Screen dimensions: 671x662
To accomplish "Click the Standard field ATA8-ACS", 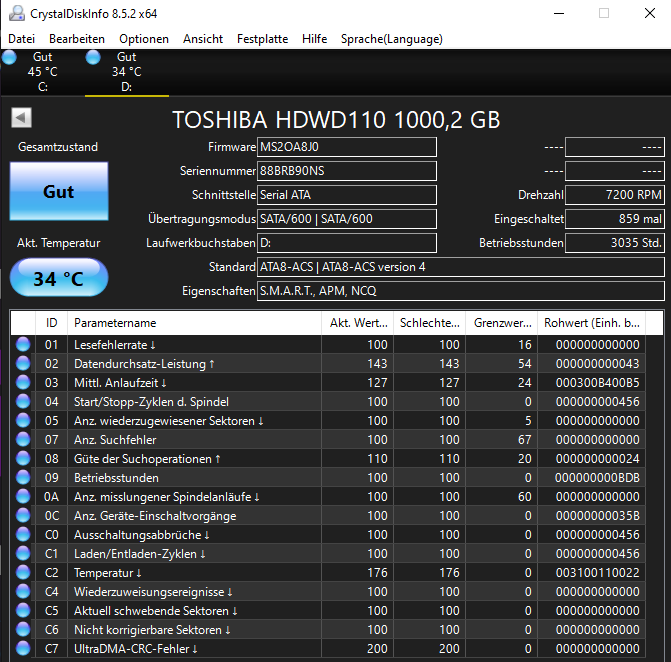I will pos(460,267).
